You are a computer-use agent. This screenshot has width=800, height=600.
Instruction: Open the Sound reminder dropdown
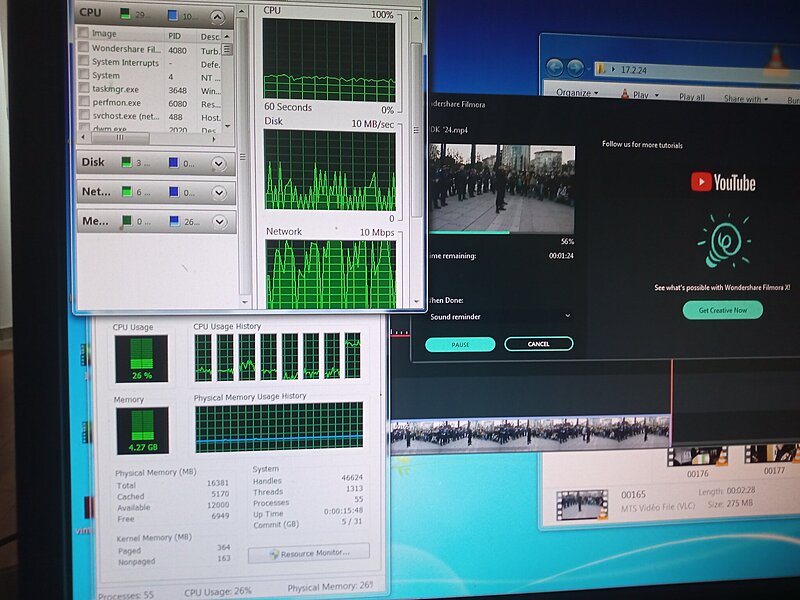567,316
